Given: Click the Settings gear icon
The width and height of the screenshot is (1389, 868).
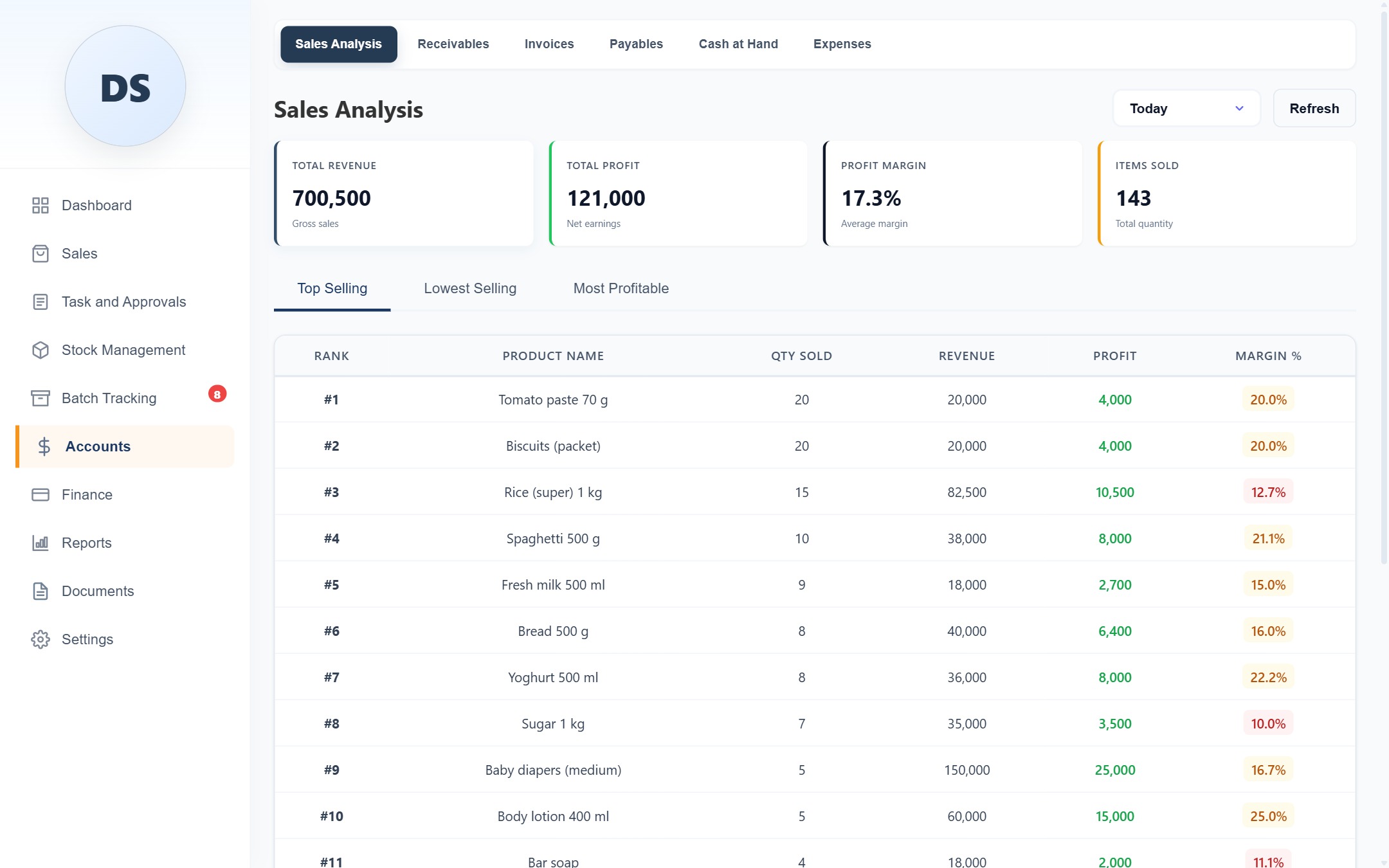Looking at the screenshot, I should 41,639.
